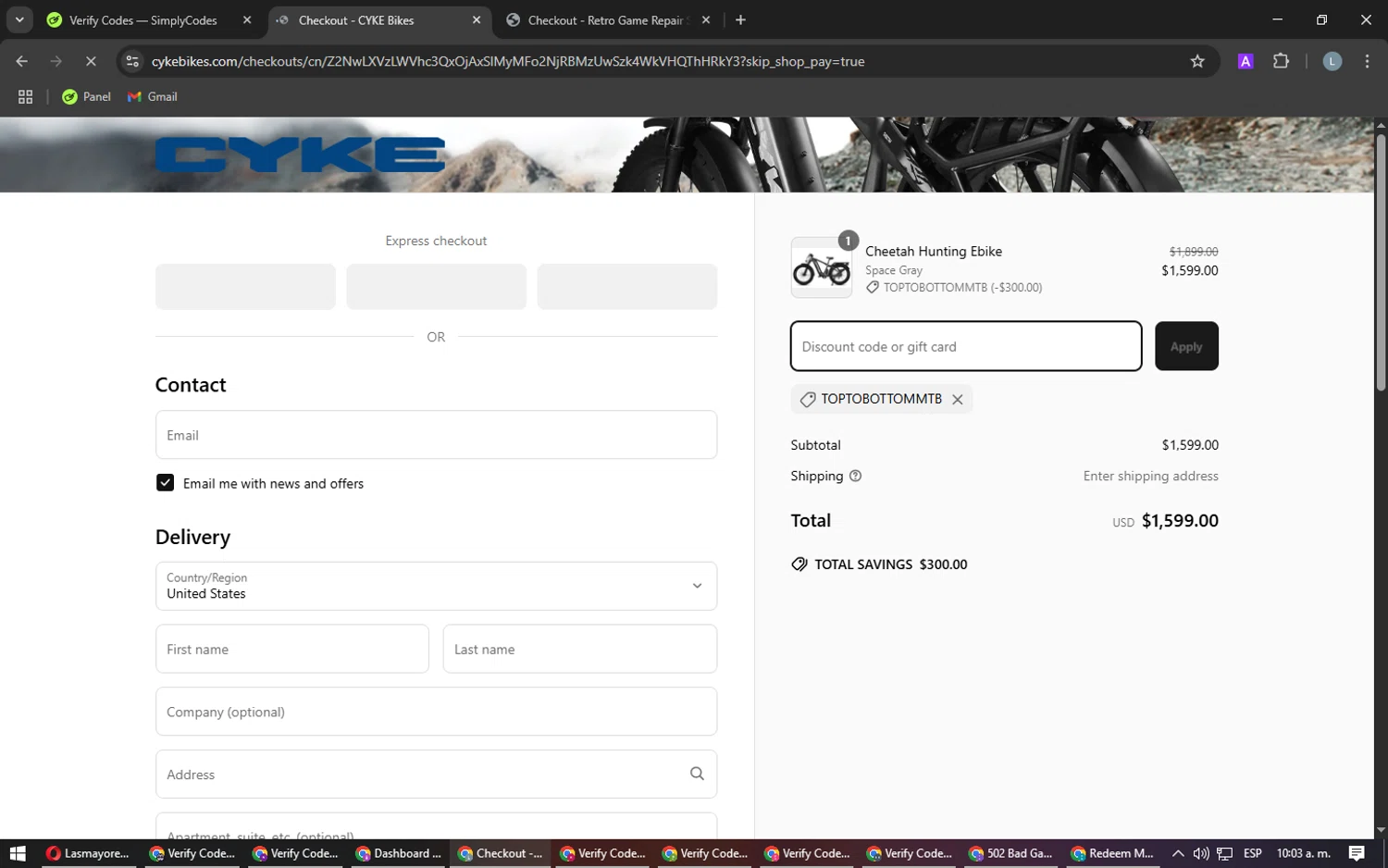Click the third express checkout button

pos(627,287)
